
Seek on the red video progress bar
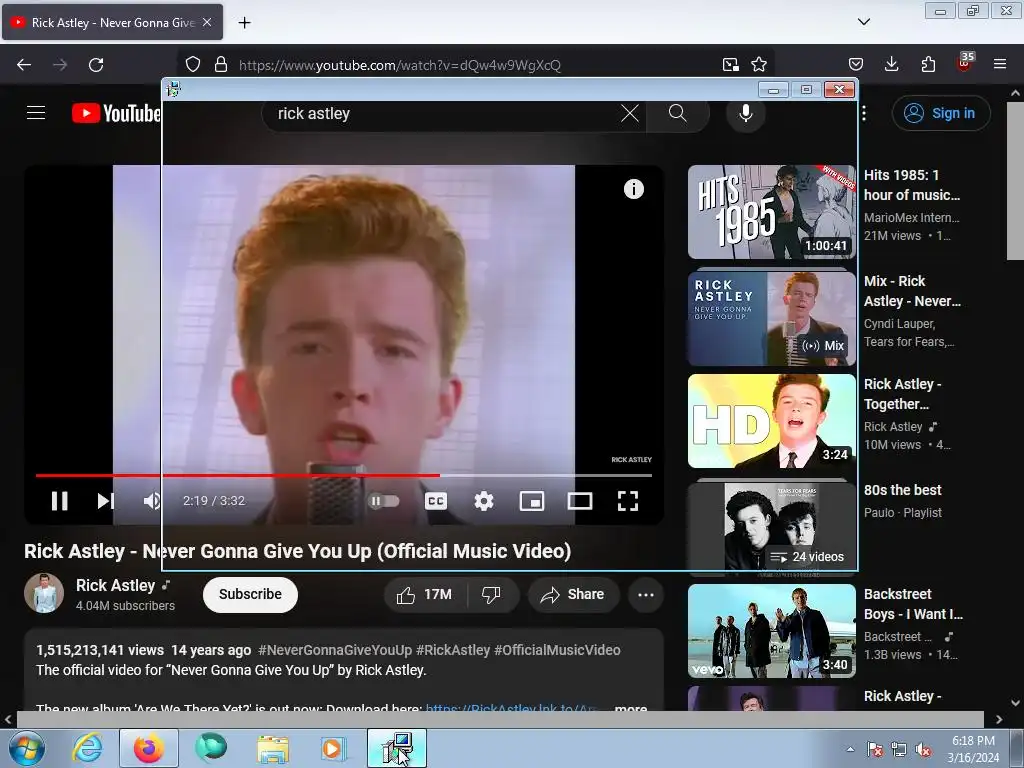(344, 475)
